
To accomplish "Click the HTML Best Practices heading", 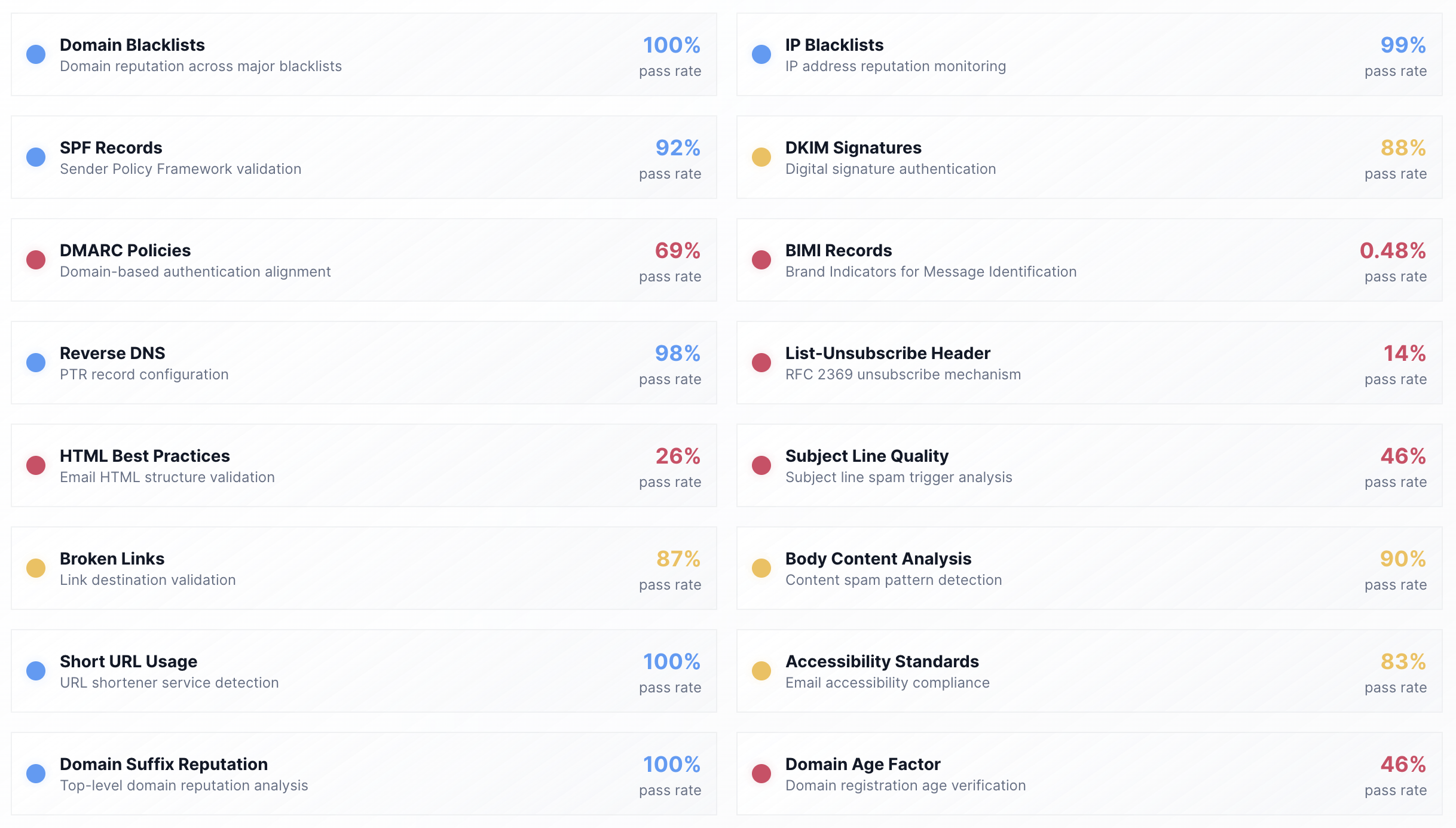I will pos(145,456).
